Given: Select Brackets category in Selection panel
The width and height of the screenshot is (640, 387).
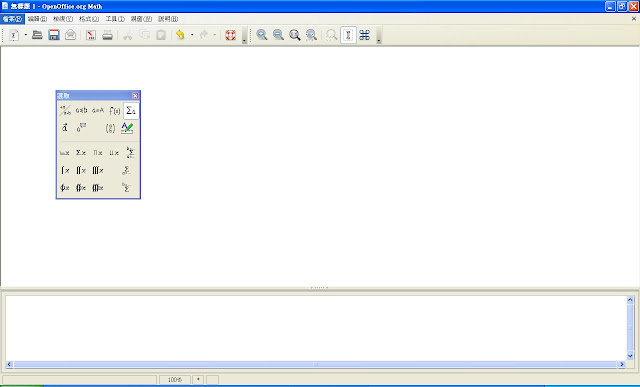Looking at the screenshot, I should pos(110,128).
